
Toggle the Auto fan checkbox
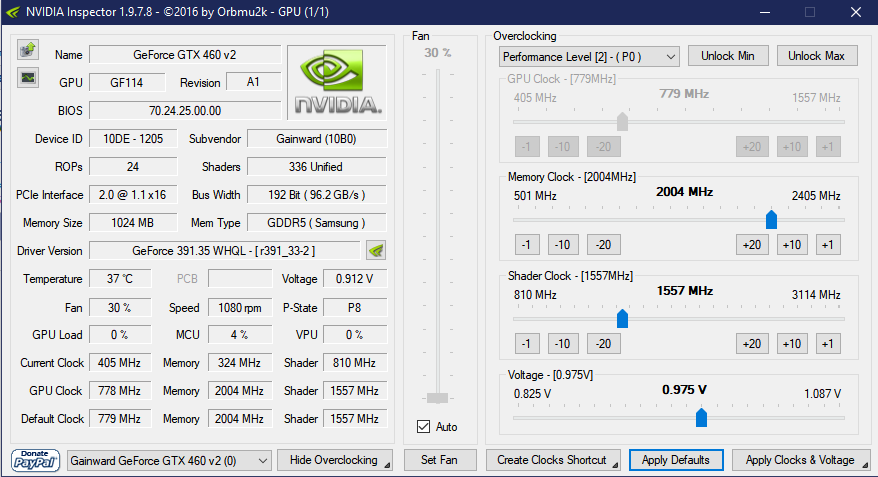pos(423,427)
